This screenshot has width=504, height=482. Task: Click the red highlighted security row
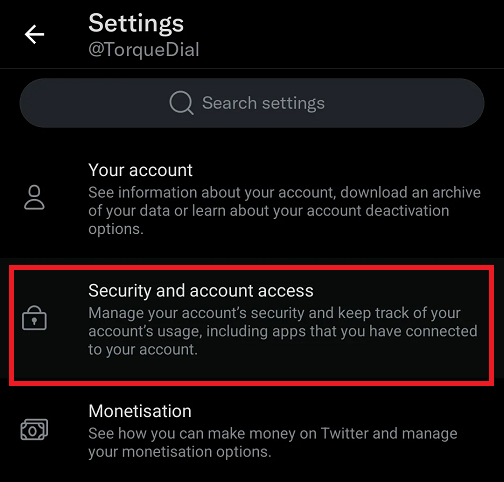251,325
